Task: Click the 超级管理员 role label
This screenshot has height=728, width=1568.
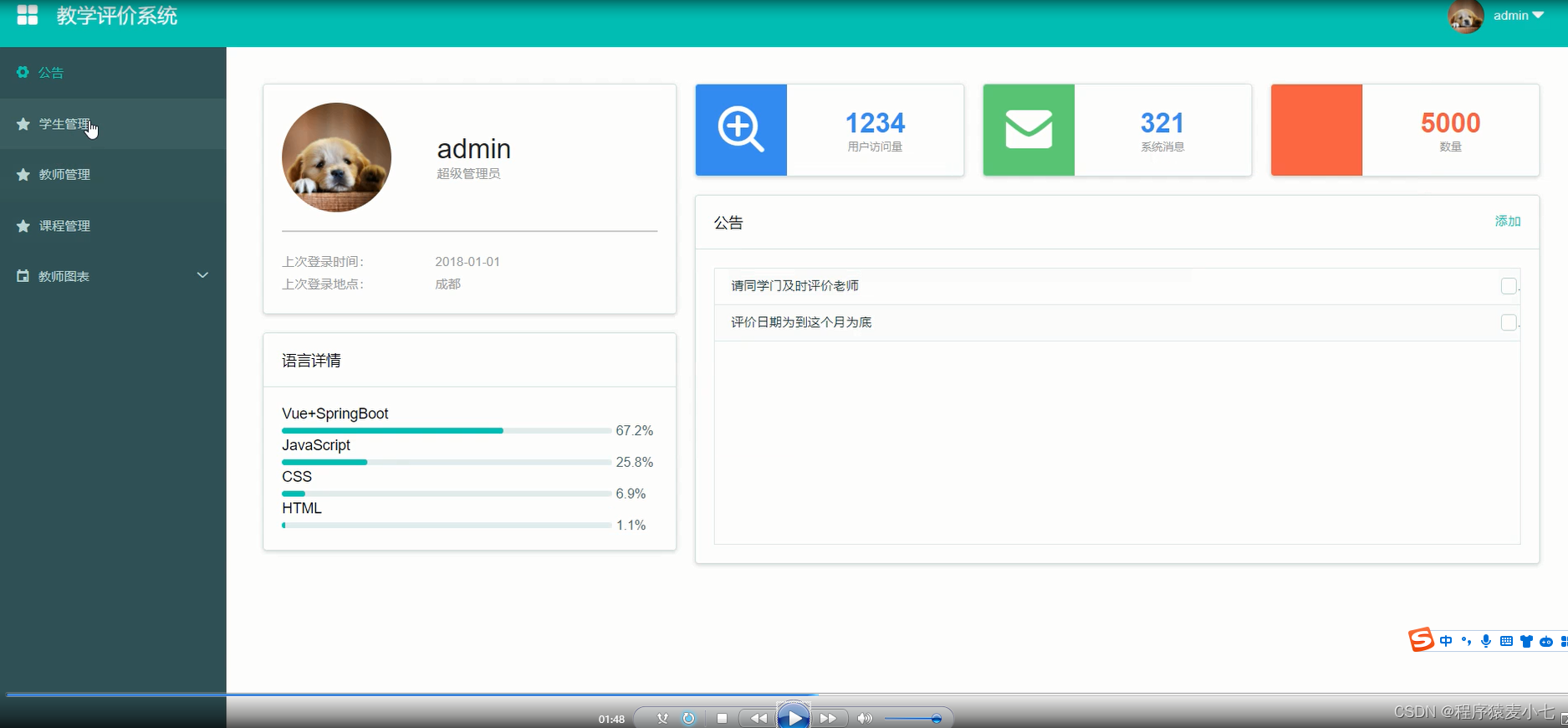Action: (468, 173)
